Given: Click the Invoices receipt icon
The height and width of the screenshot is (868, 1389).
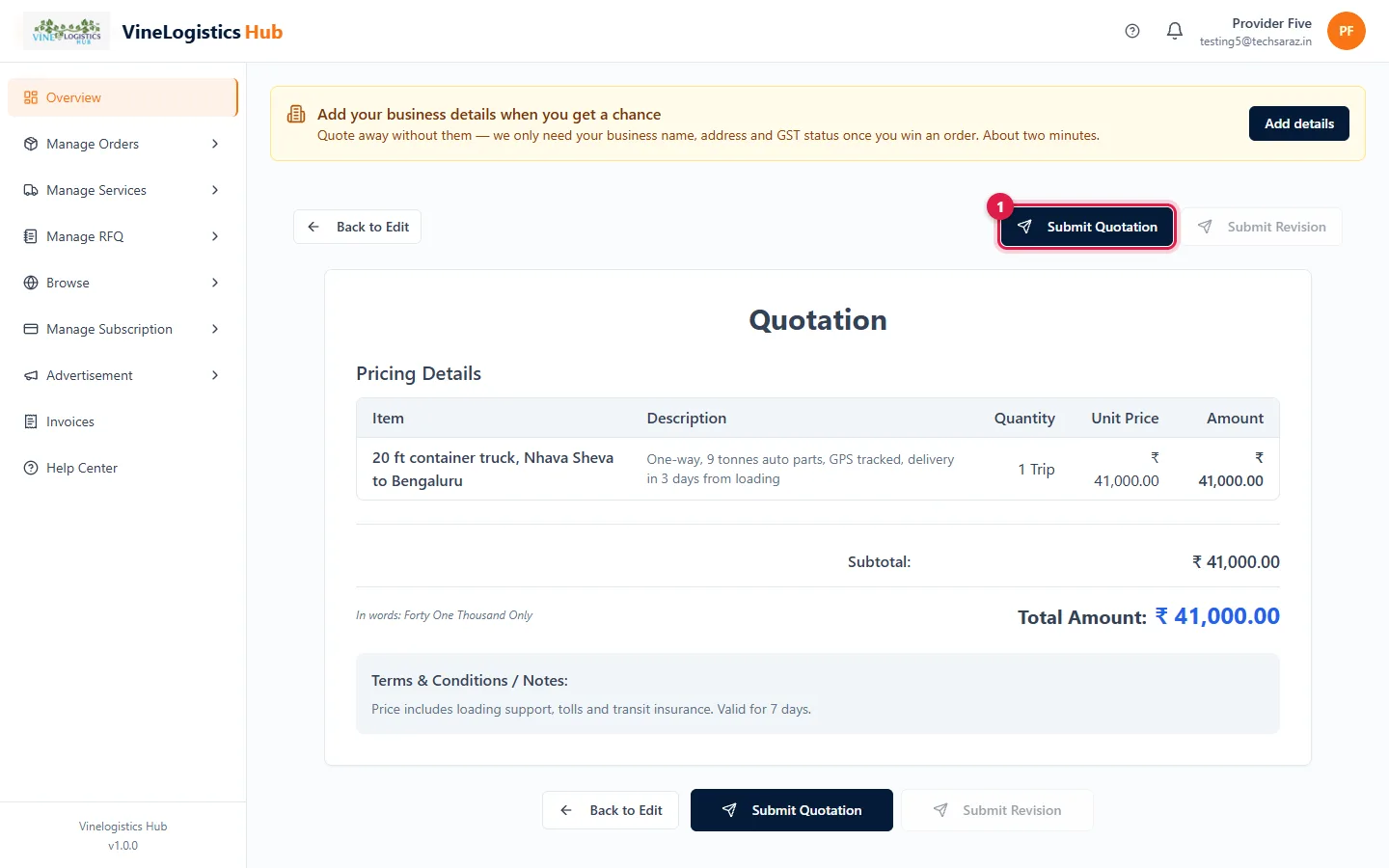Looking at the screenshot, I should point(31,421).
